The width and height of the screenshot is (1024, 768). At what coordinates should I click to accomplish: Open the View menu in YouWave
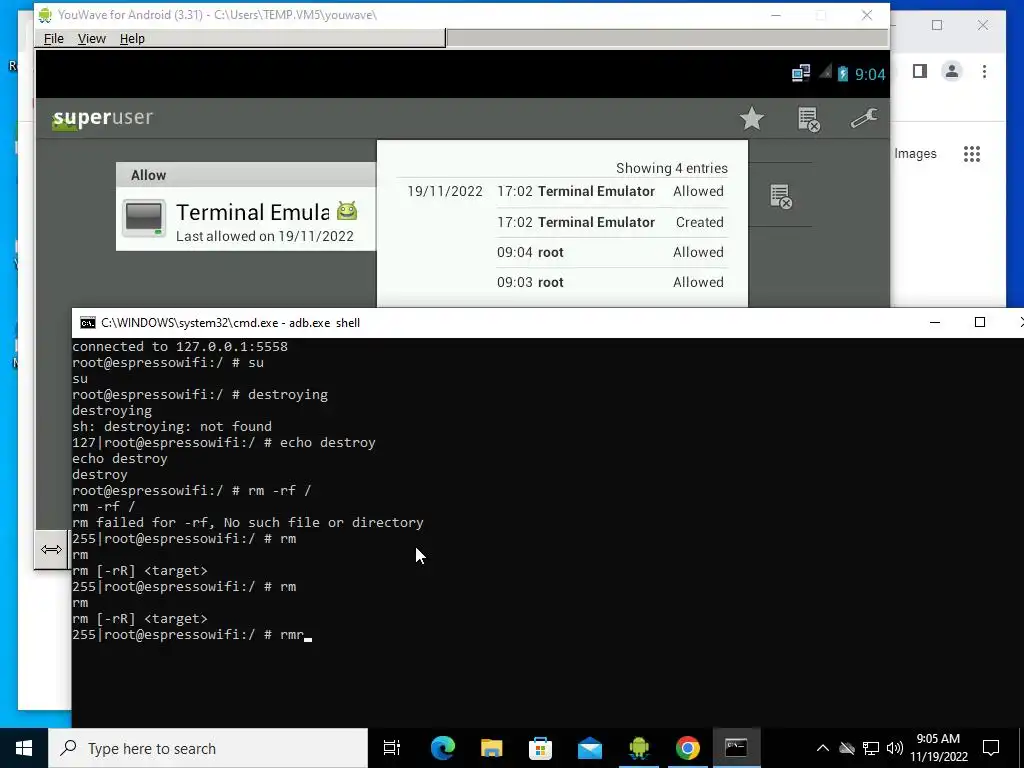pyautogui.click(x=91, y=39)
